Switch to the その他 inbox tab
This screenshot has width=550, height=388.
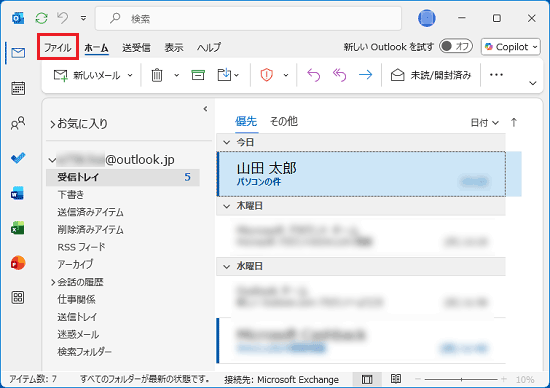pyautogui.click(x=284, y=121)
